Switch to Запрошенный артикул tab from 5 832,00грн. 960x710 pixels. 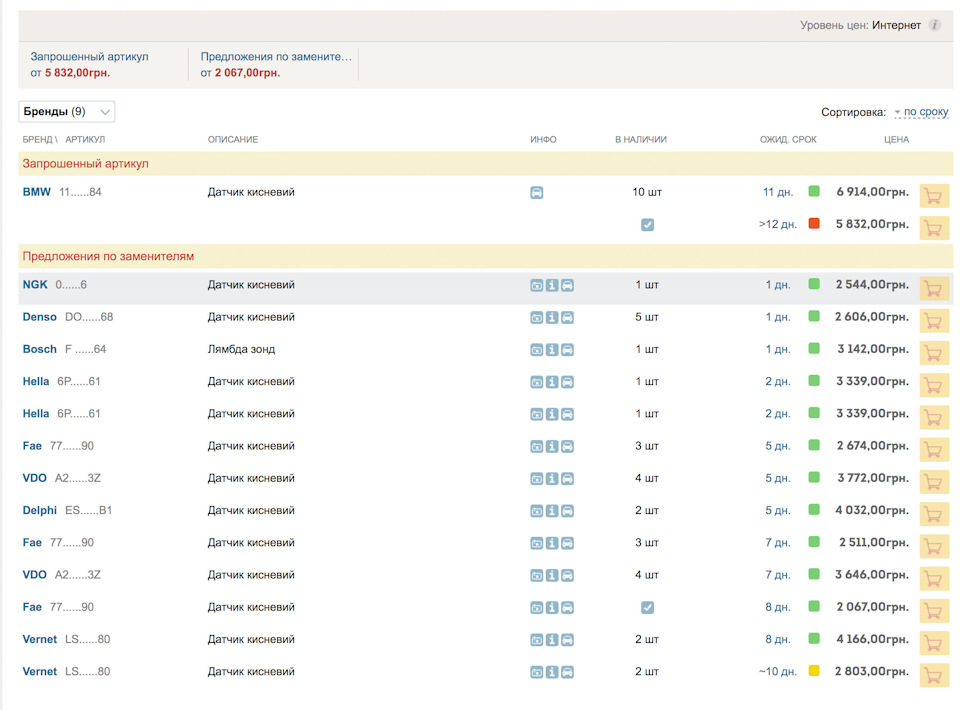click(89, 64)
